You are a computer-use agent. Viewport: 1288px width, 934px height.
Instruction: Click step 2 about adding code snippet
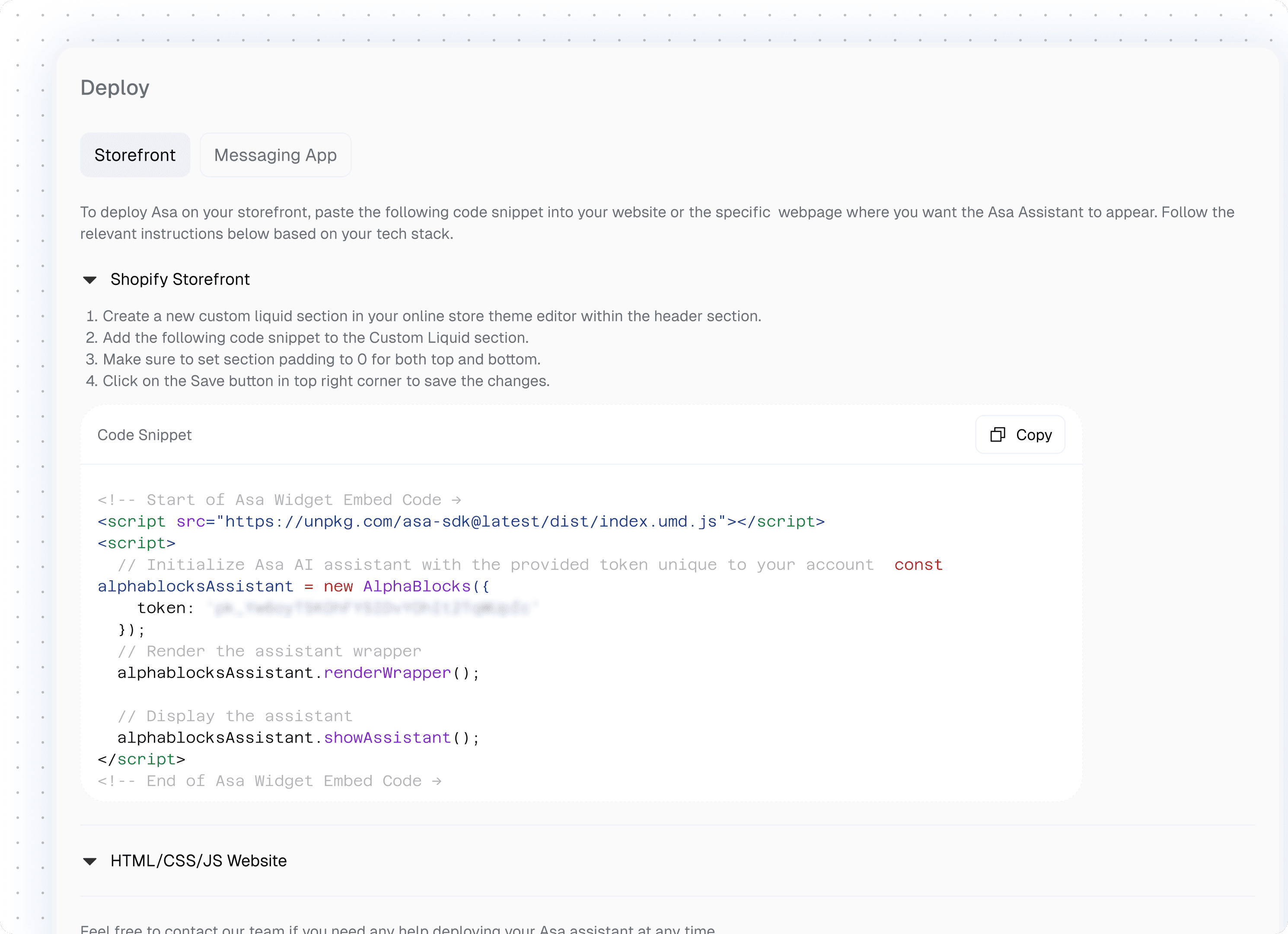[307, 337]
